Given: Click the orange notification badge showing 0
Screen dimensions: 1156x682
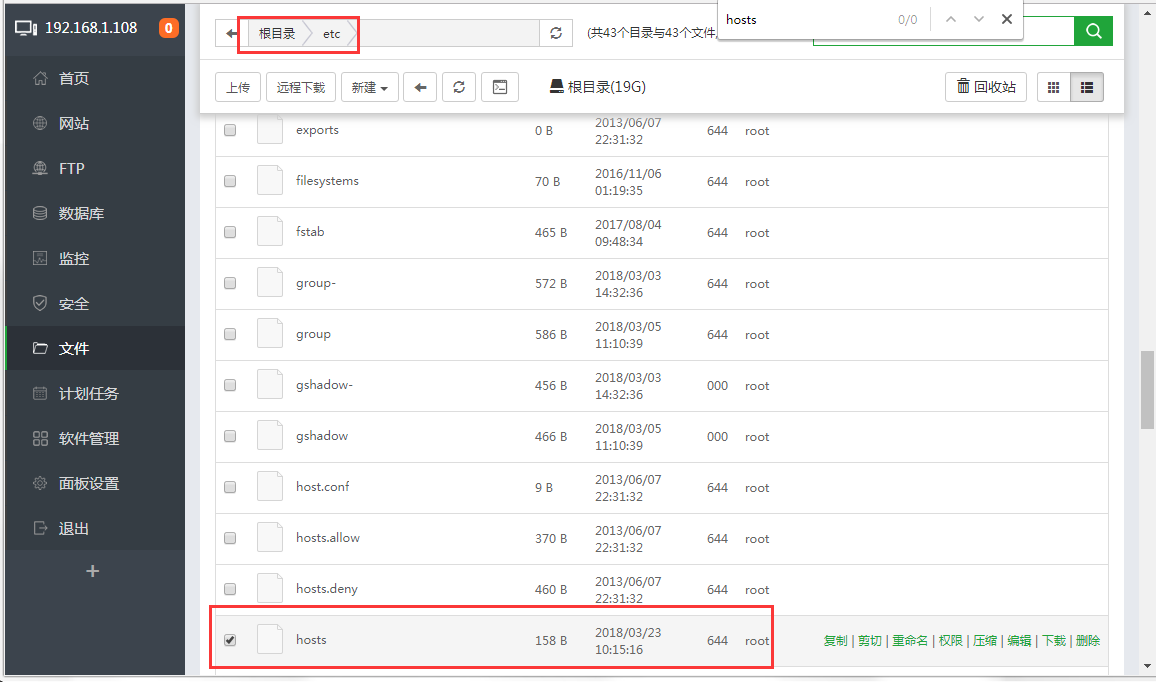Looking at the screenshot, I should pyautogui.click(x=168, y=28).
